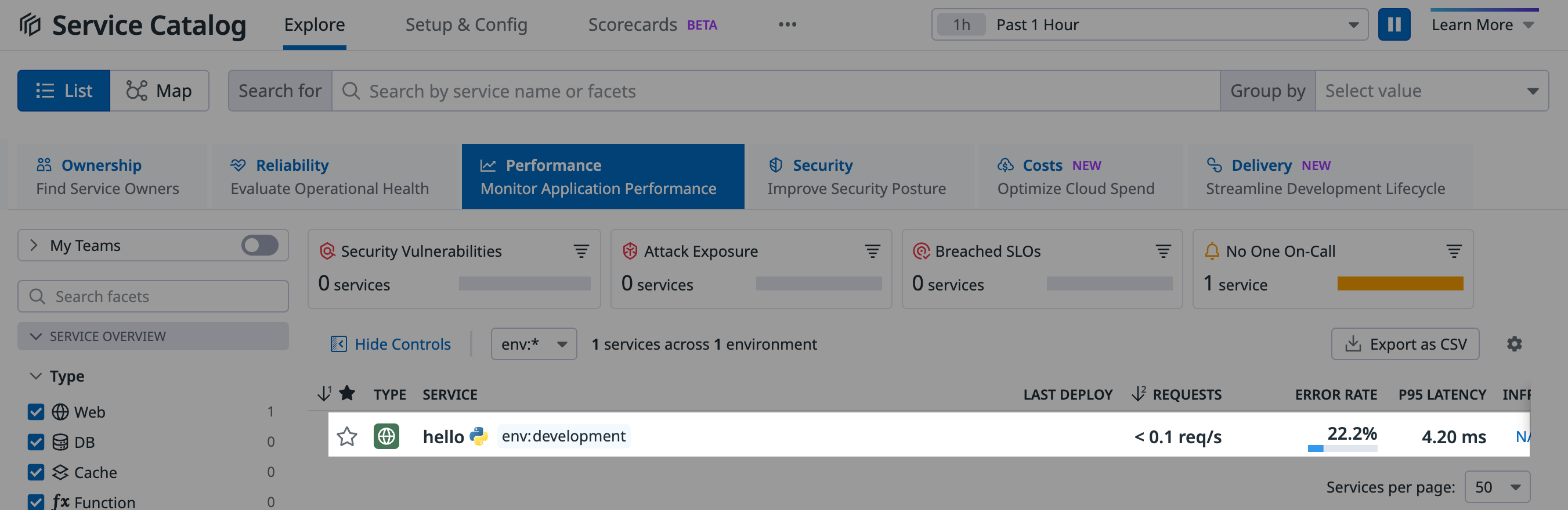Click the Hide Controls link

[402, 344]
